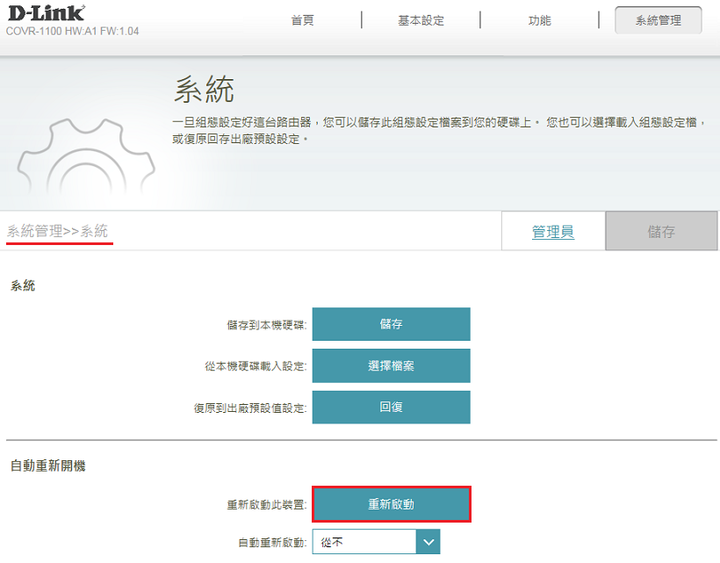The image size is (720, 563).
Task: Click the 復原到出廠預設值設定 label
Action: coord(250,408)
